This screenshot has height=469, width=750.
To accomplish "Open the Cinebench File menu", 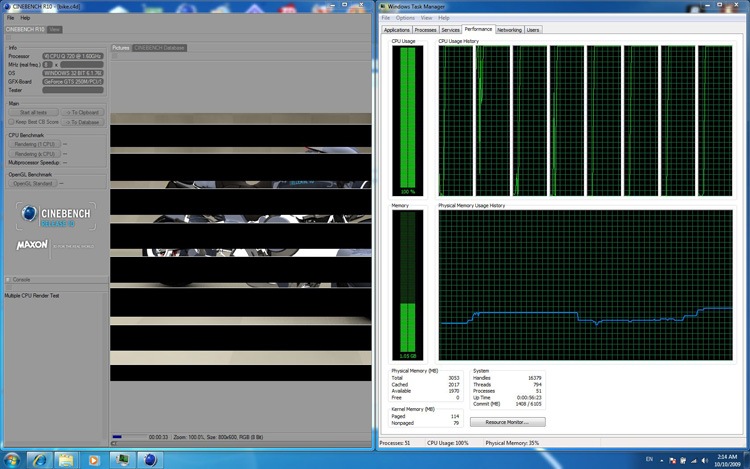I will [11, 18].
